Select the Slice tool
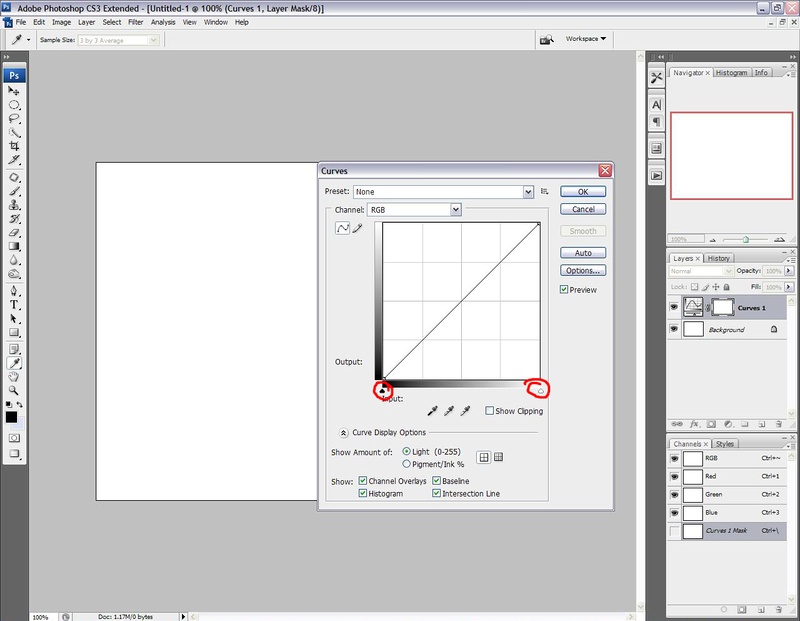Viewport: 800px width, 621px height. [x=14, y=160]
